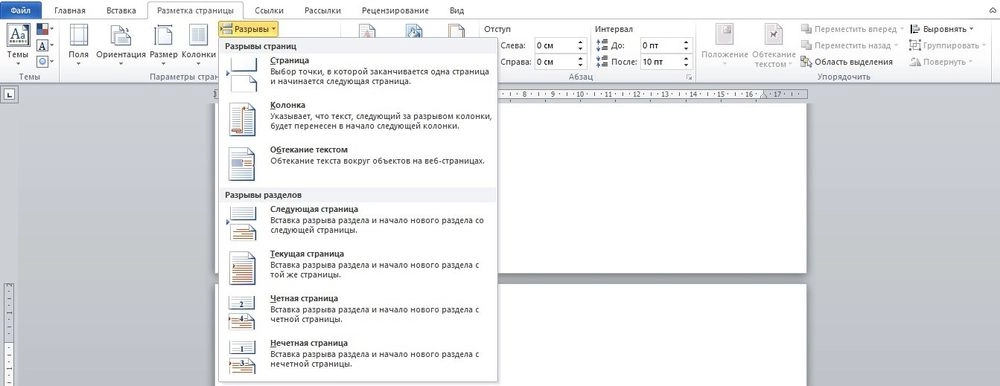Viewport: 1000px width, 386px height.
Task: Open the Выровнять align dropdown
Action: click(941, 29)
